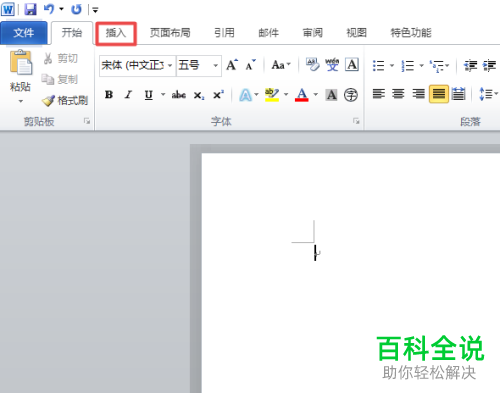Apply the red font color

pos(302,95)
